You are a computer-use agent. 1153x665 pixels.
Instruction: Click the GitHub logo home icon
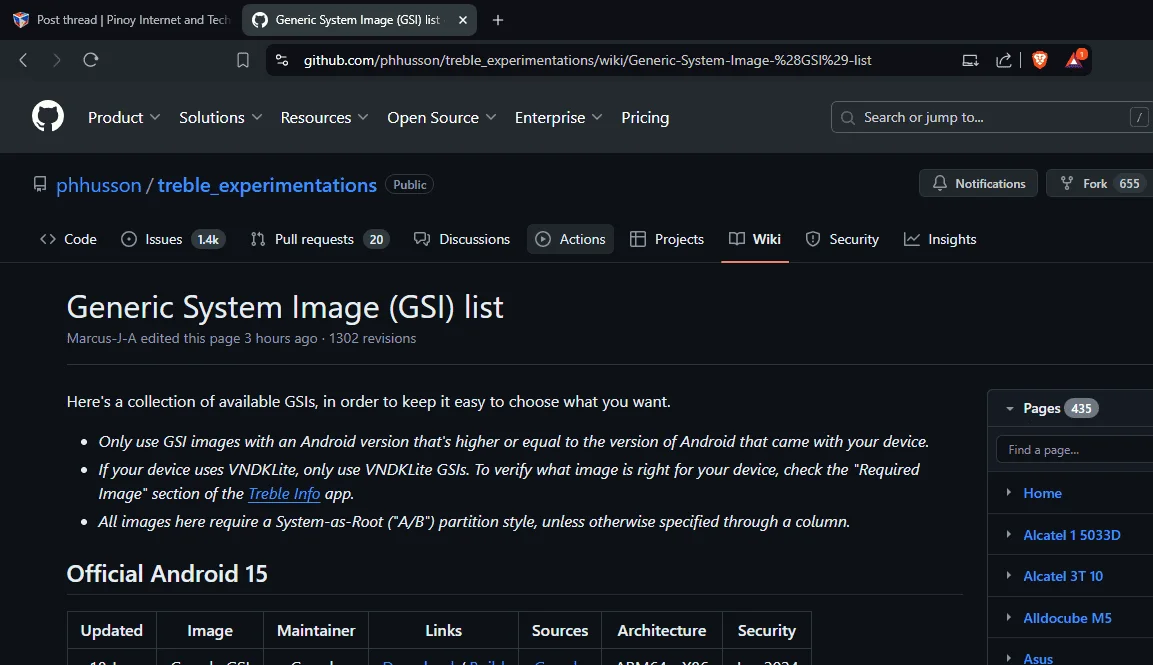pos(48,117)
